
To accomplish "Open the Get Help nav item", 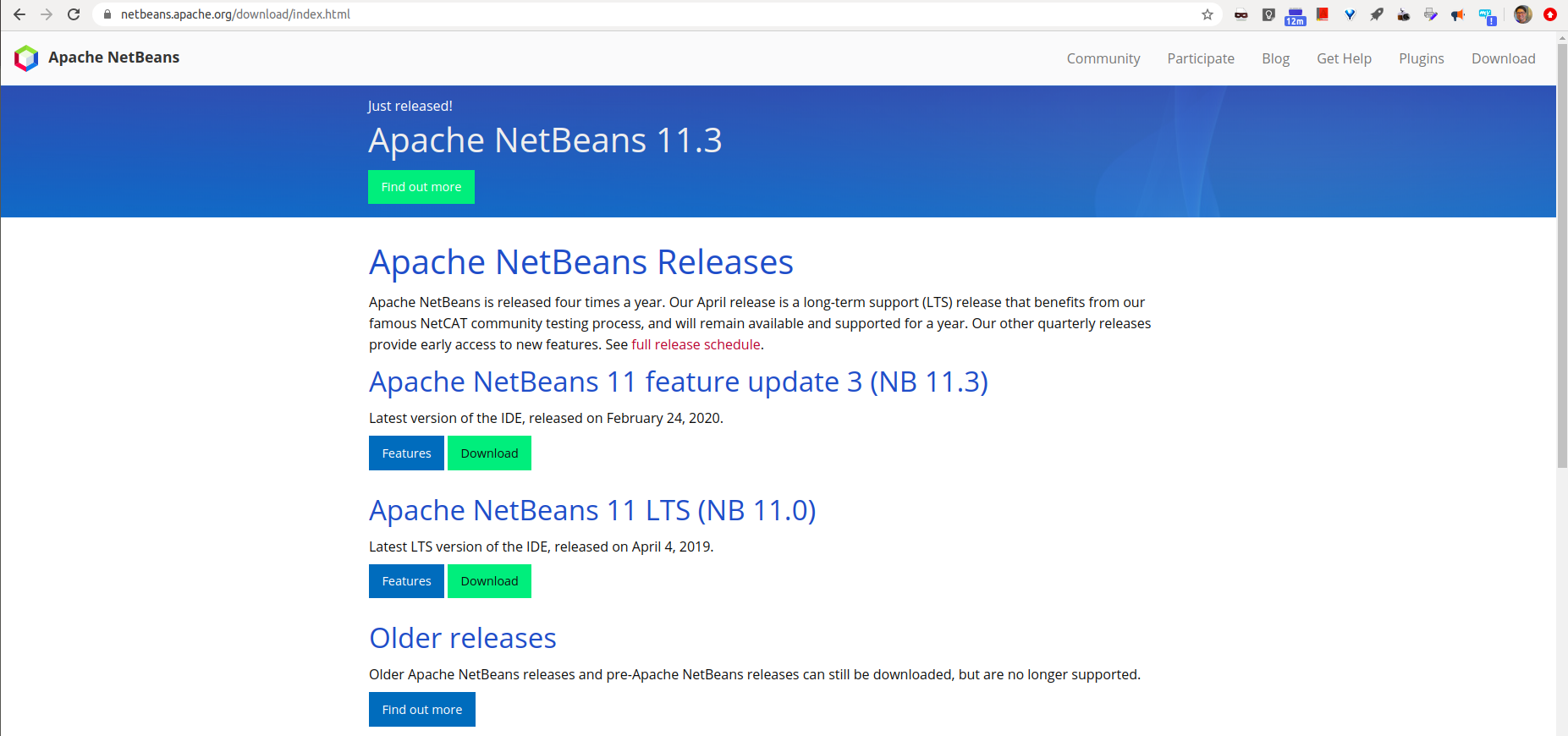I will 1344,58.
